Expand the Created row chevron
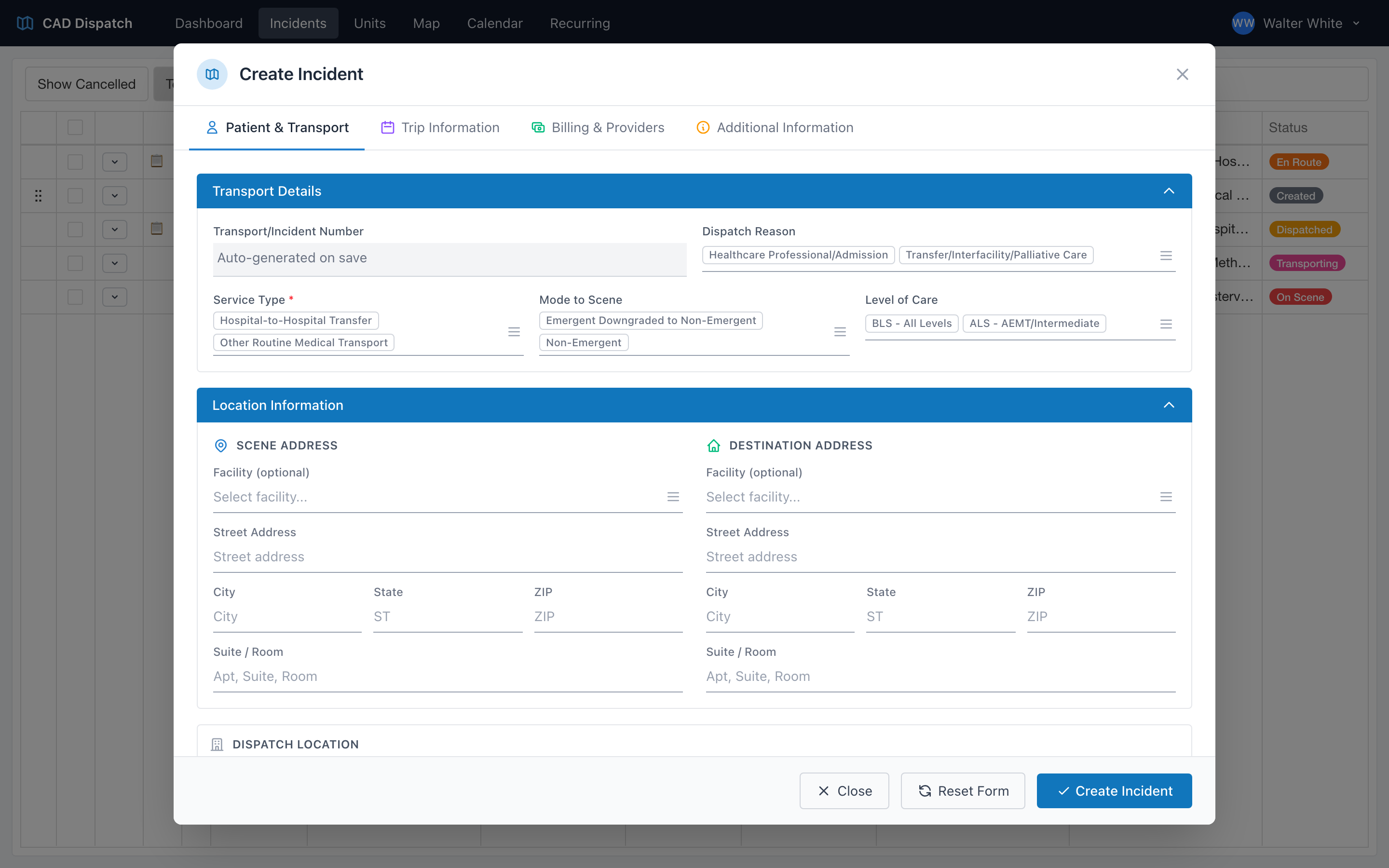This screenshot has height=868, width=1389. pos(115,196)
